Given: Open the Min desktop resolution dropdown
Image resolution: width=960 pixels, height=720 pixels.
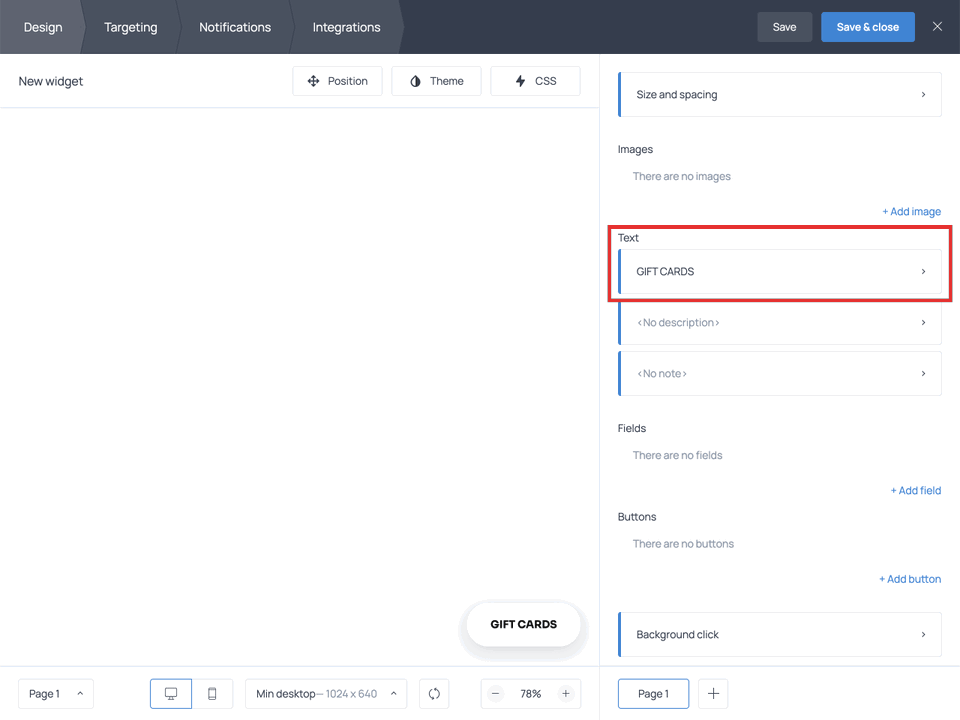Looking at the screenshot, I should (325, 693).
